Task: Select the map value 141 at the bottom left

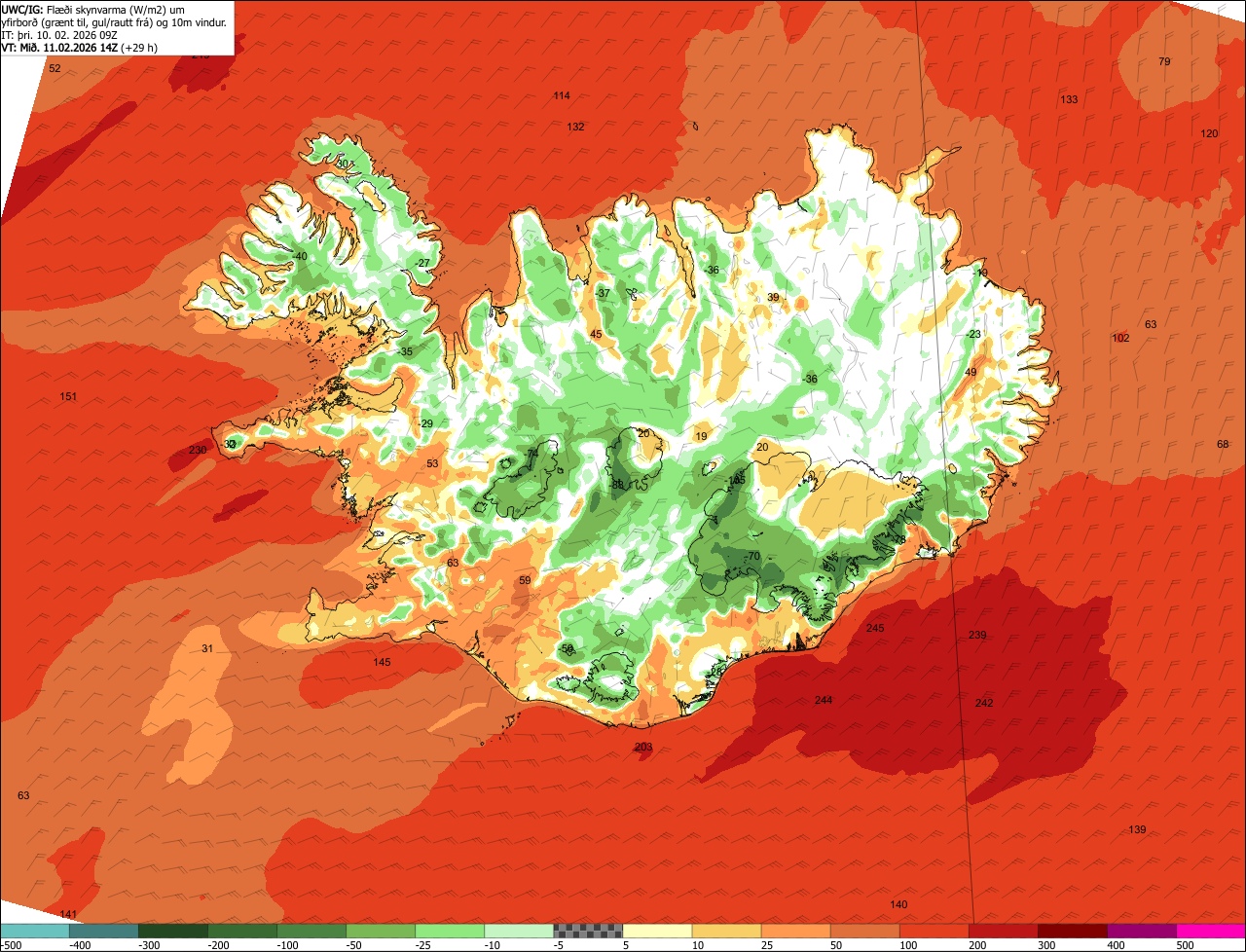Action: point(68,914)
